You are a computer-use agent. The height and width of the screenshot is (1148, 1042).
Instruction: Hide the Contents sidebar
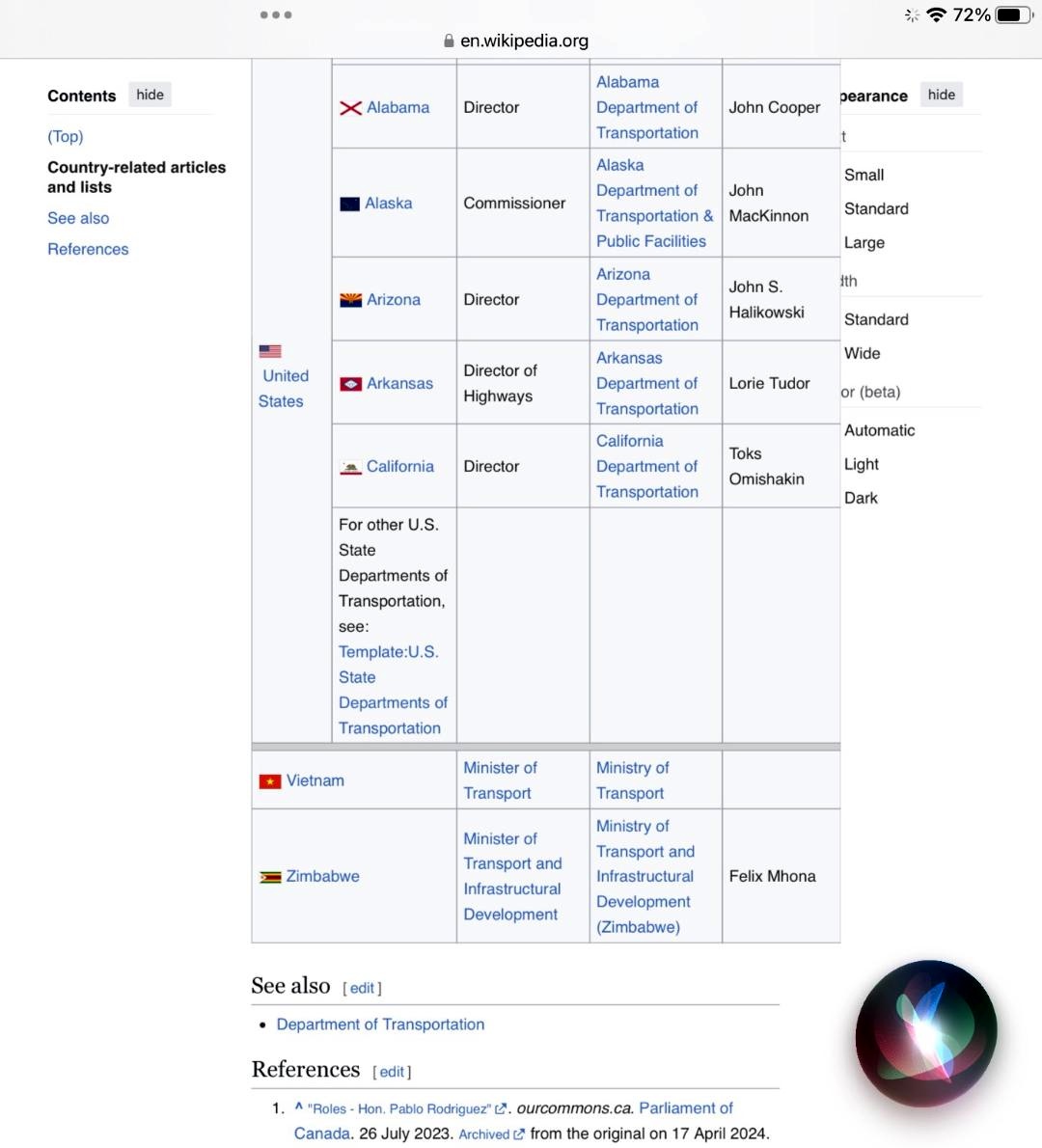coord(151,95)
